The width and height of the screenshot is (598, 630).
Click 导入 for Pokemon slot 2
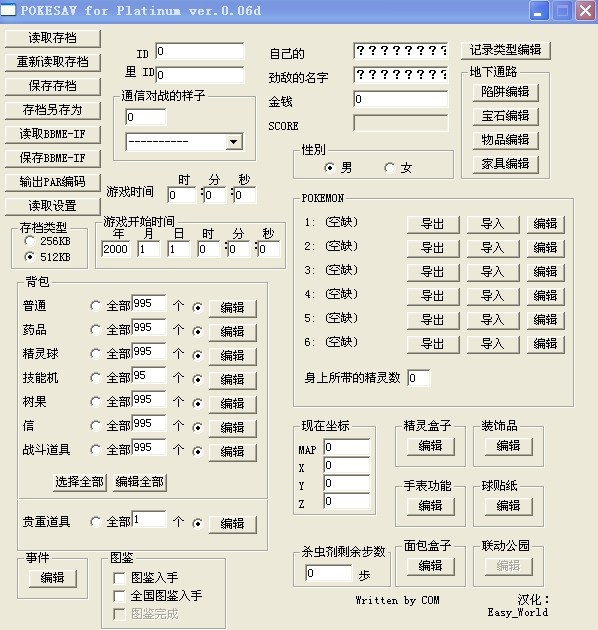(493, 248)
